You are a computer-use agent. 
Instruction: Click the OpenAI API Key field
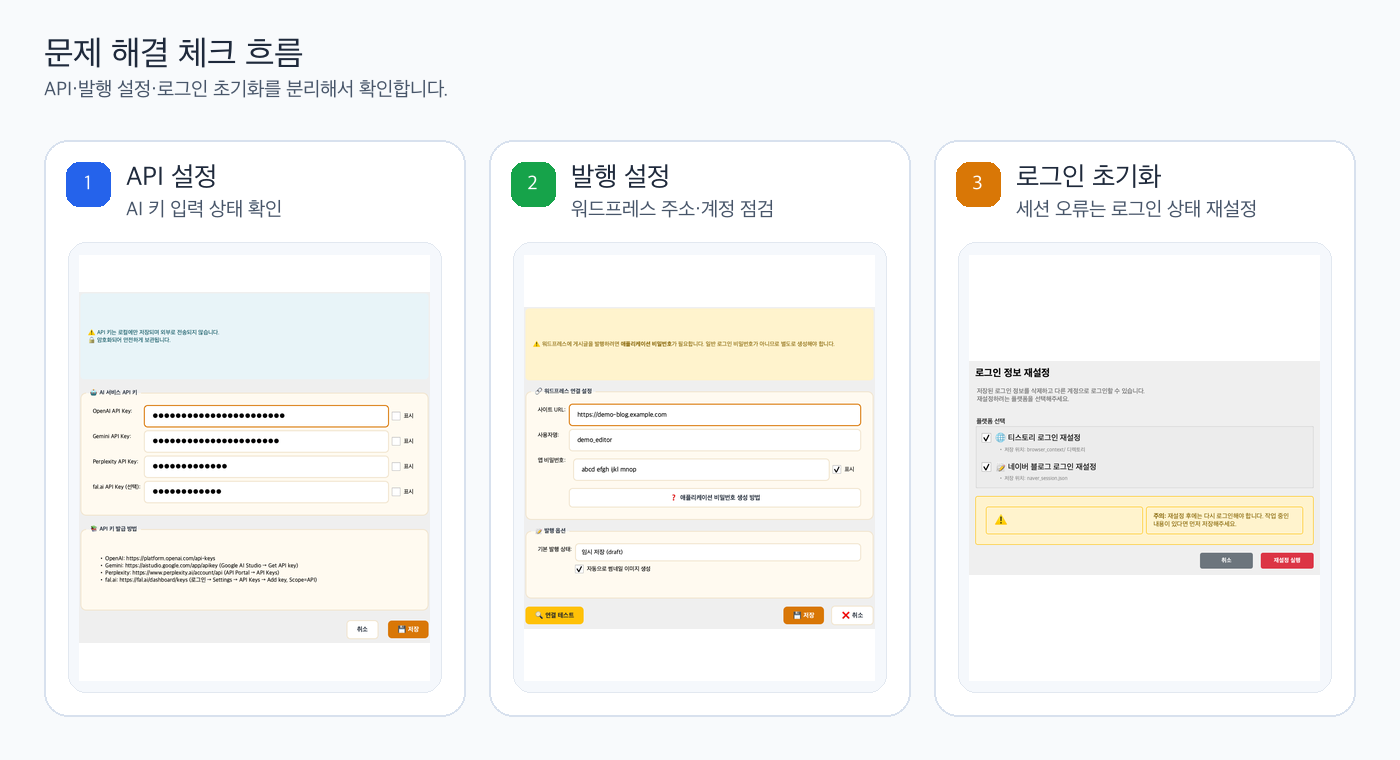pyautogui.click(x=266, y=416)
